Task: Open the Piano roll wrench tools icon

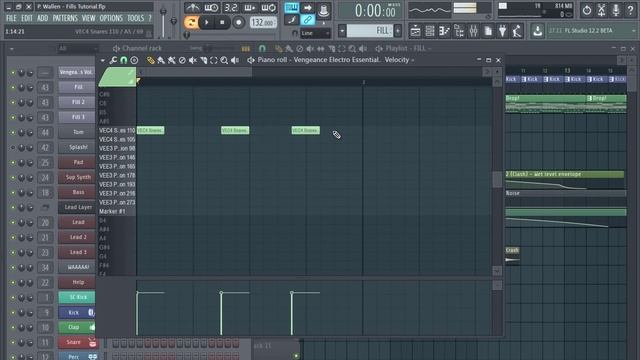Action: 113,60
